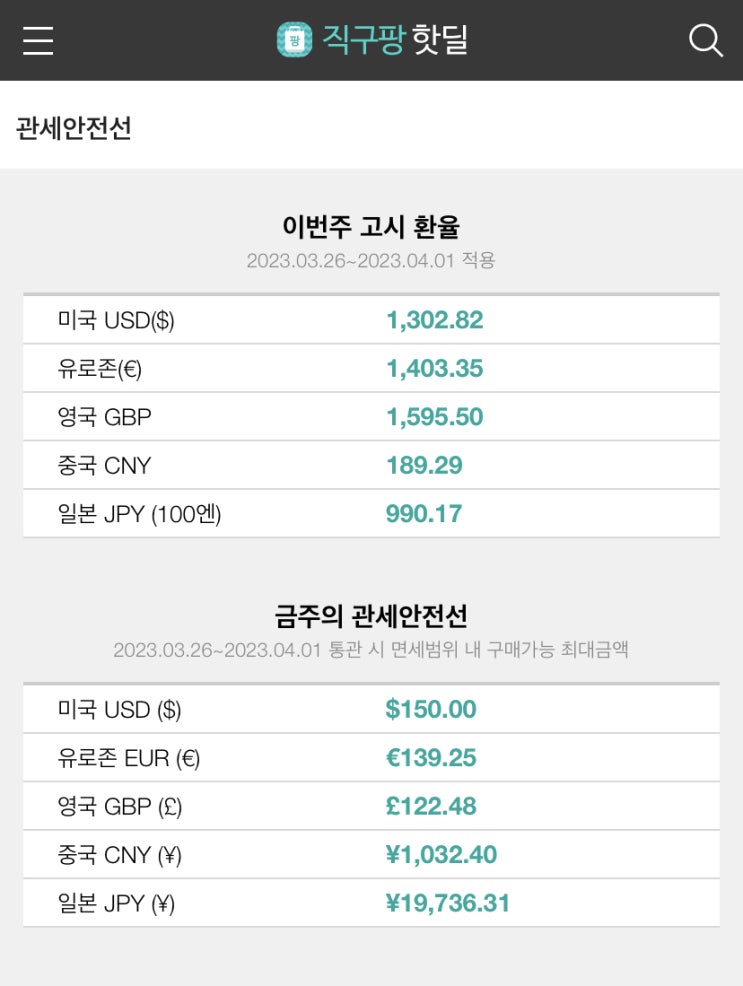This screenshot has width=743, height=986.
Task: Click the 990.17 yen rate value
Action: [x=424, y=514]
